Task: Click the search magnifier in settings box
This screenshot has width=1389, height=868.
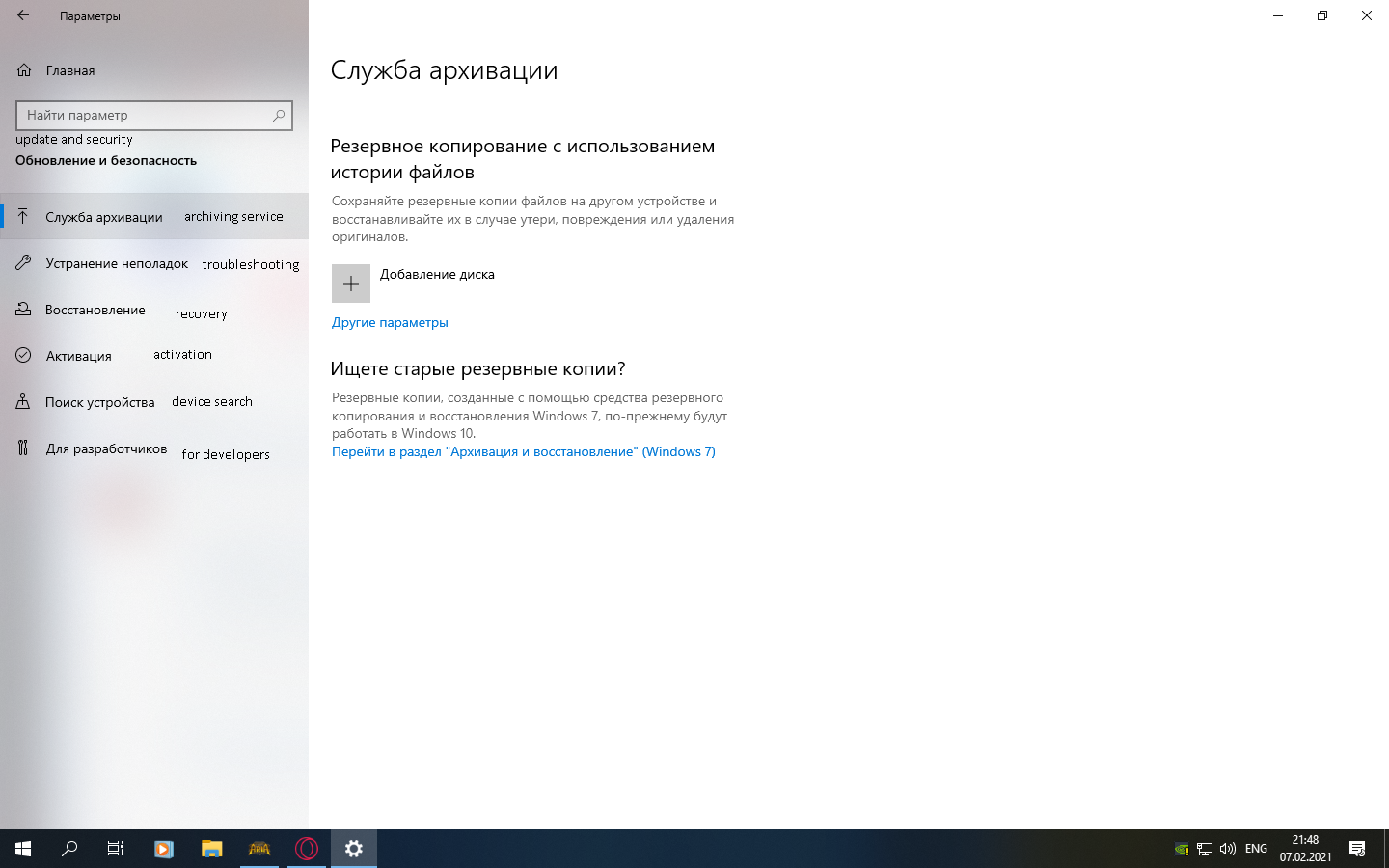Action: click(x=279, y=116)
